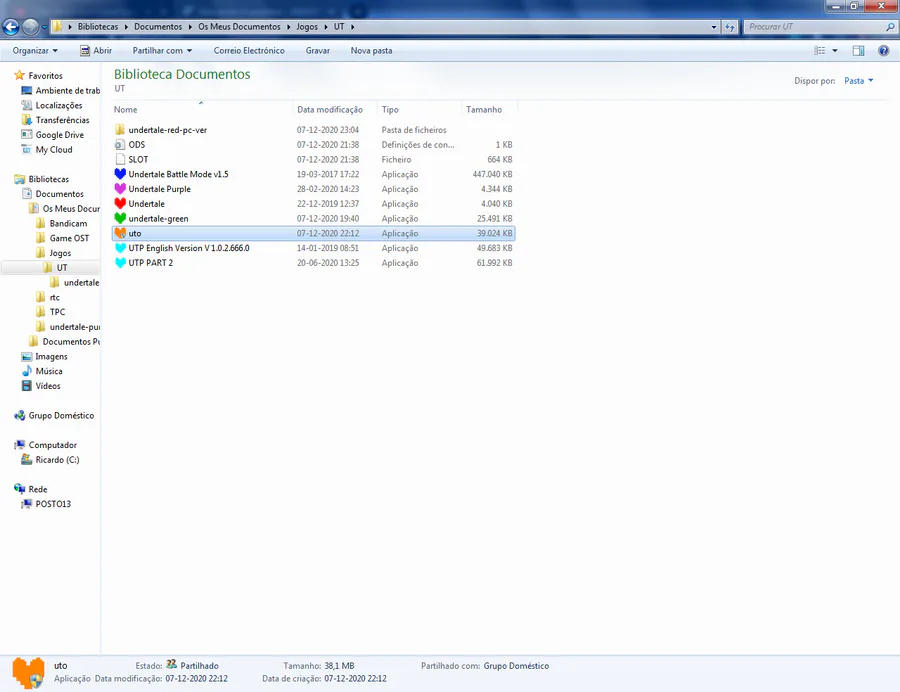The height and width of the screenshot is (692, 900).
Task: Click Nova pasta in the toolbar
Action: click(371, 50)
